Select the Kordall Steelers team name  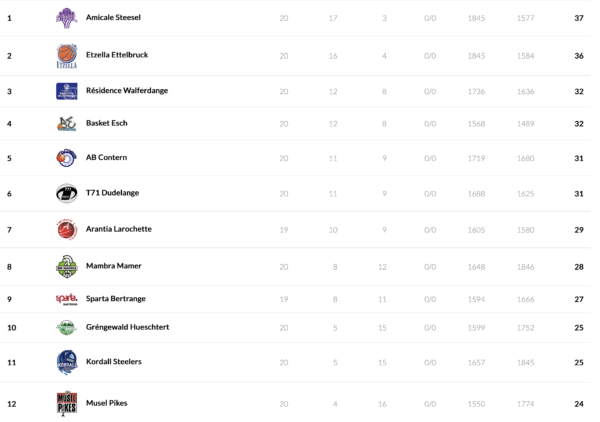tap(113, 361)
